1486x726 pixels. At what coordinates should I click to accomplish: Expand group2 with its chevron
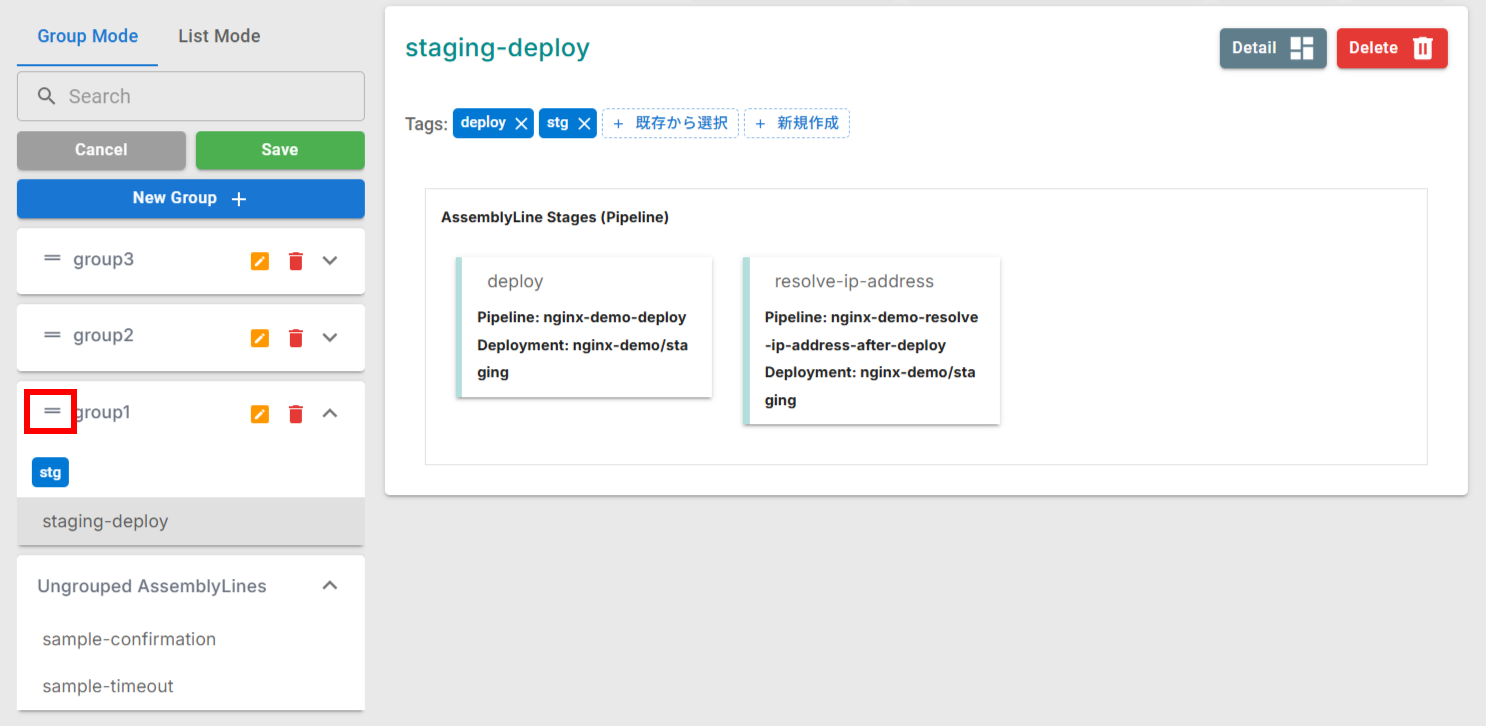(330, 338)
